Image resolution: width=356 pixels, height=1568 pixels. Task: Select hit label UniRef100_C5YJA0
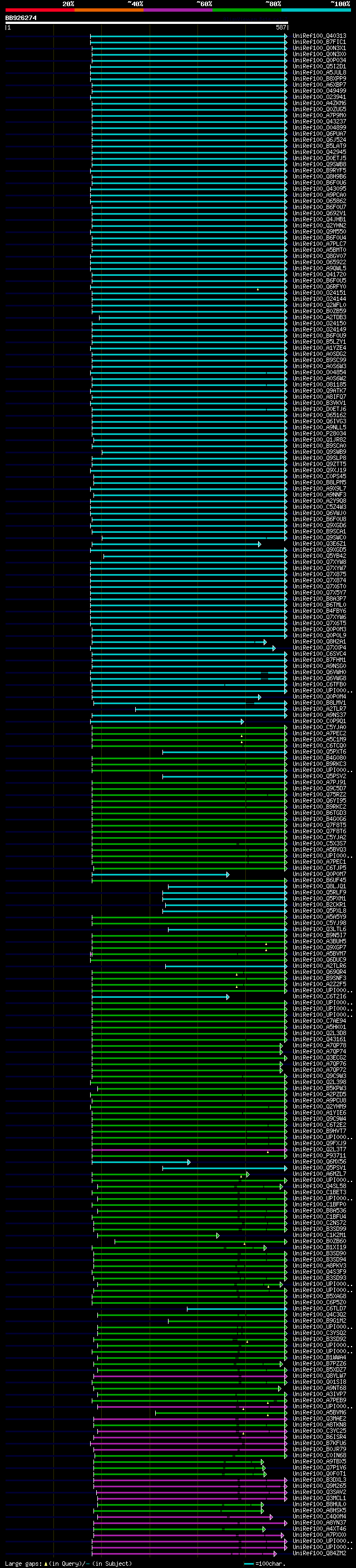click(x=319, y=728)
